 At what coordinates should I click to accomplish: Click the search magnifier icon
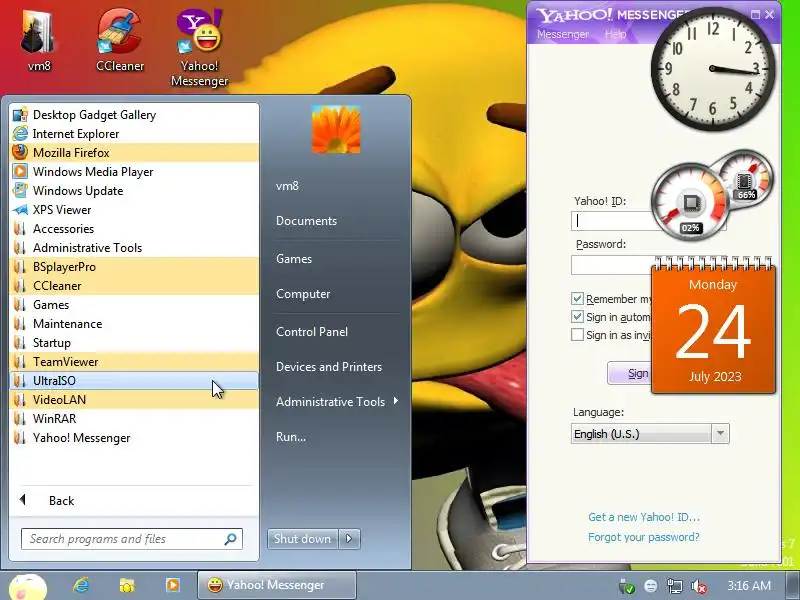pyautogui.click(x=231, y=539)
